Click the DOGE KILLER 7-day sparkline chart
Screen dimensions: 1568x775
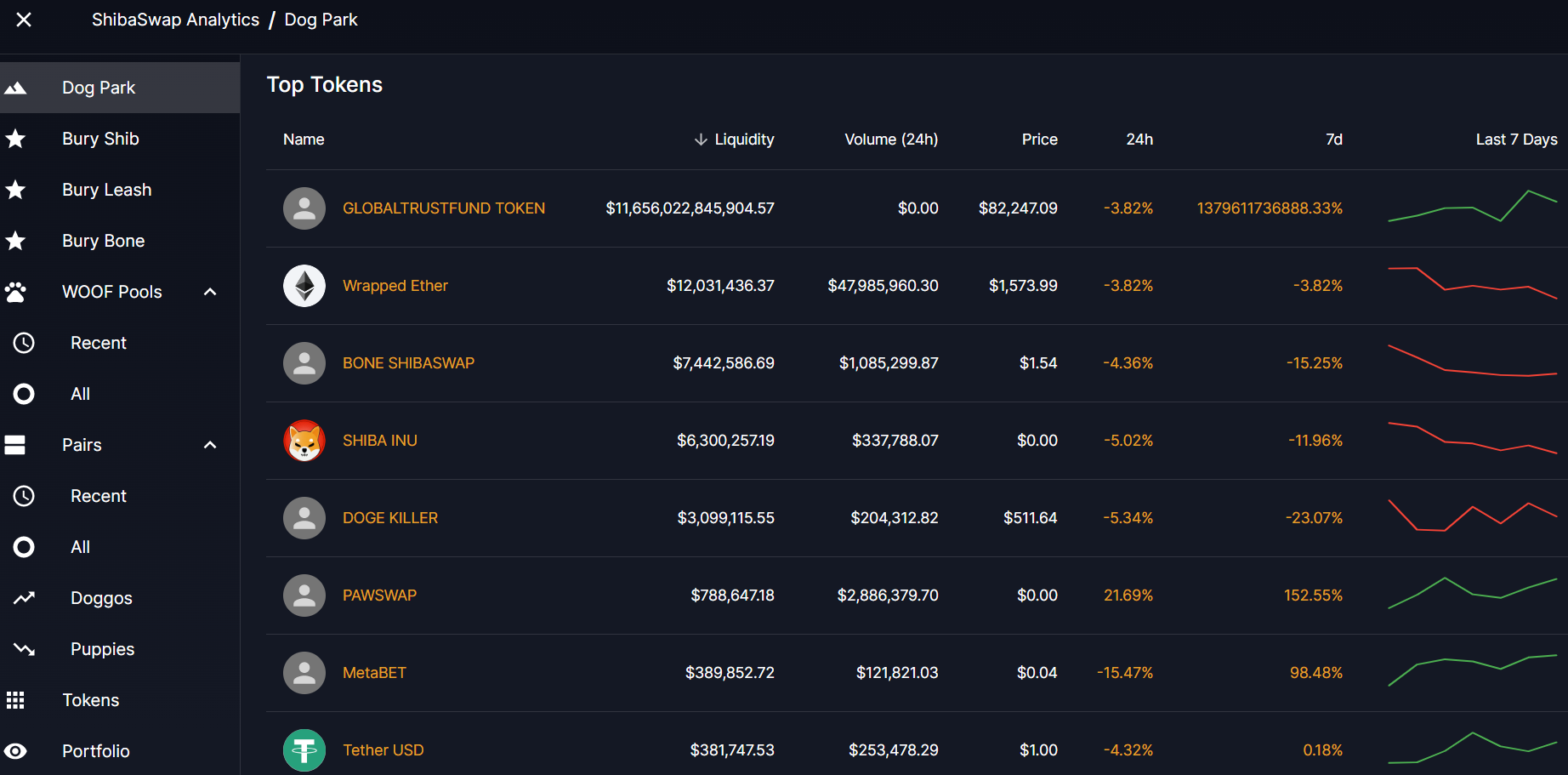(x=1473, y=516)
